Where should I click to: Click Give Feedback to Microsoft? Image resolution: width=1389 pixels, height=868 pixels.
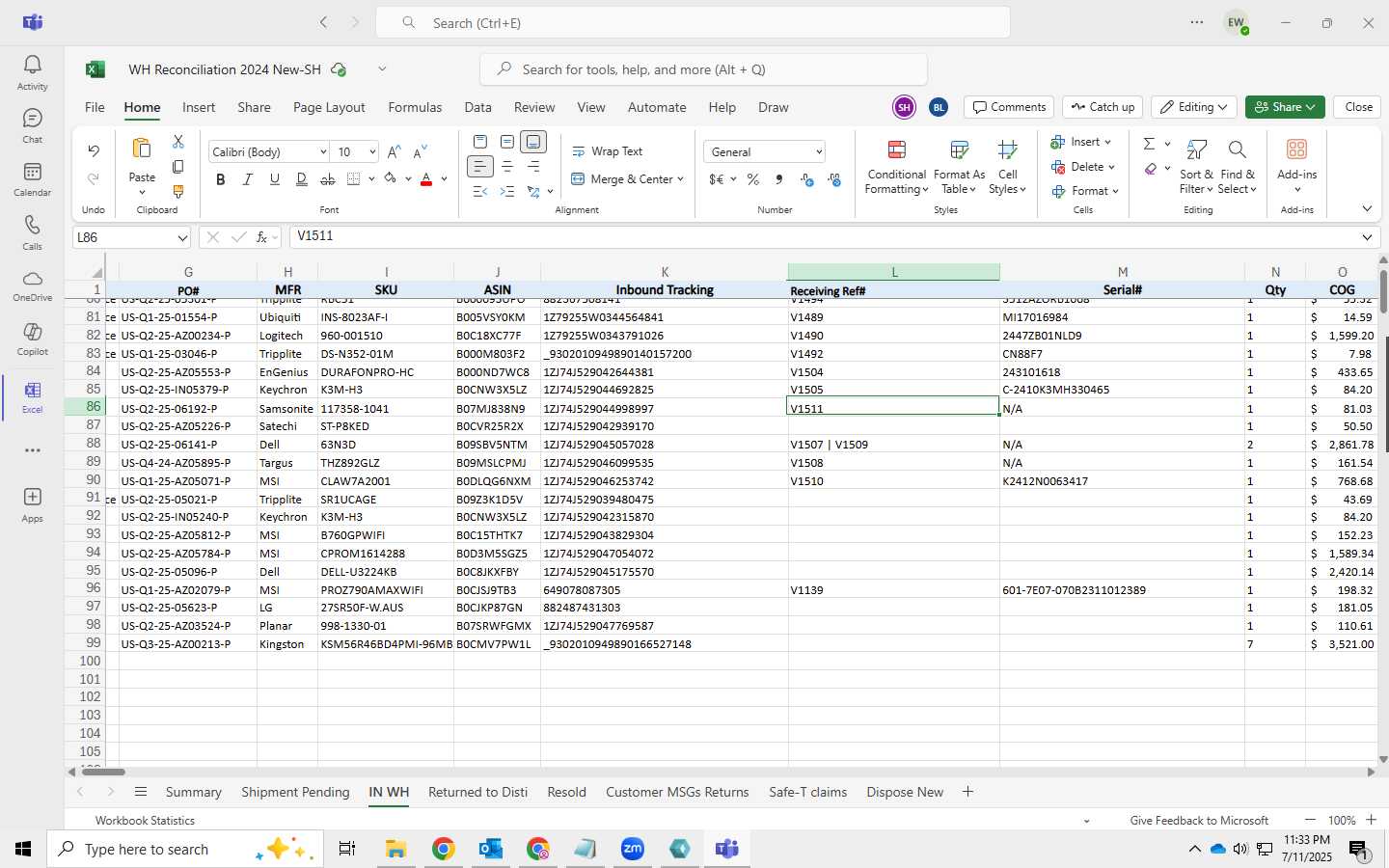1199,820
